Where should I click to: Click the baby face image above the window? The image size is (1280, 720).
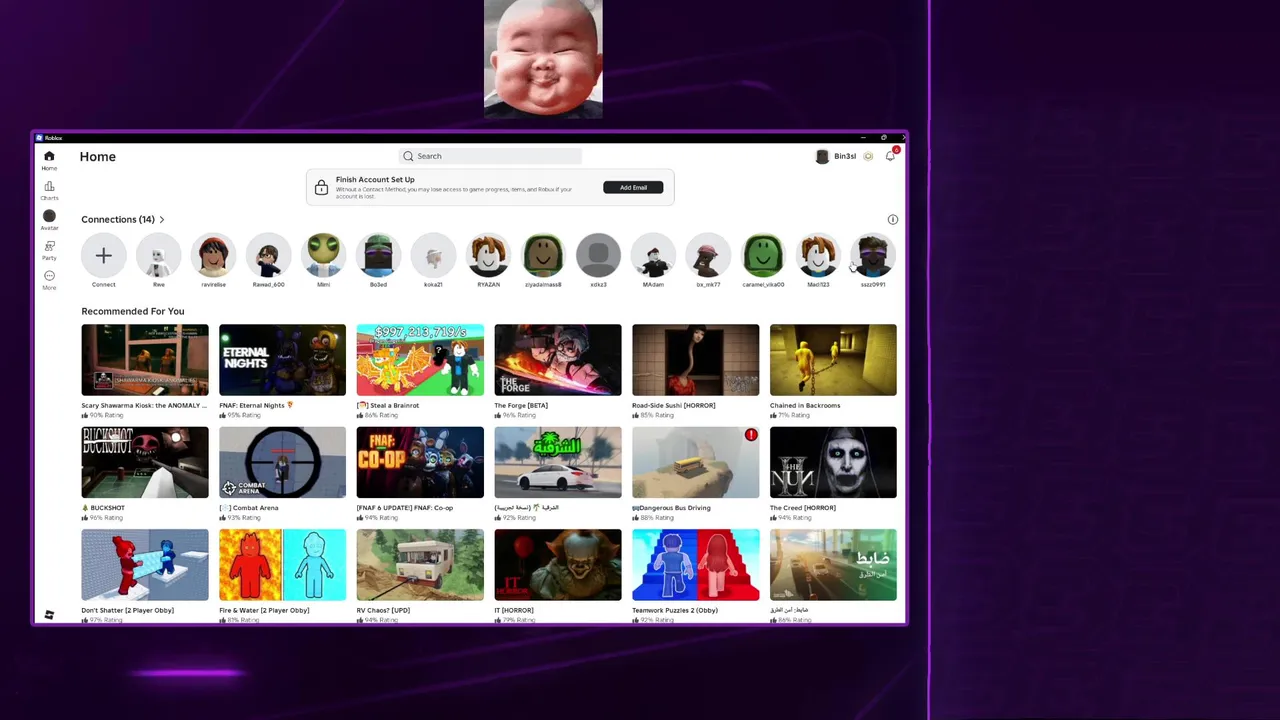point(543,59)
